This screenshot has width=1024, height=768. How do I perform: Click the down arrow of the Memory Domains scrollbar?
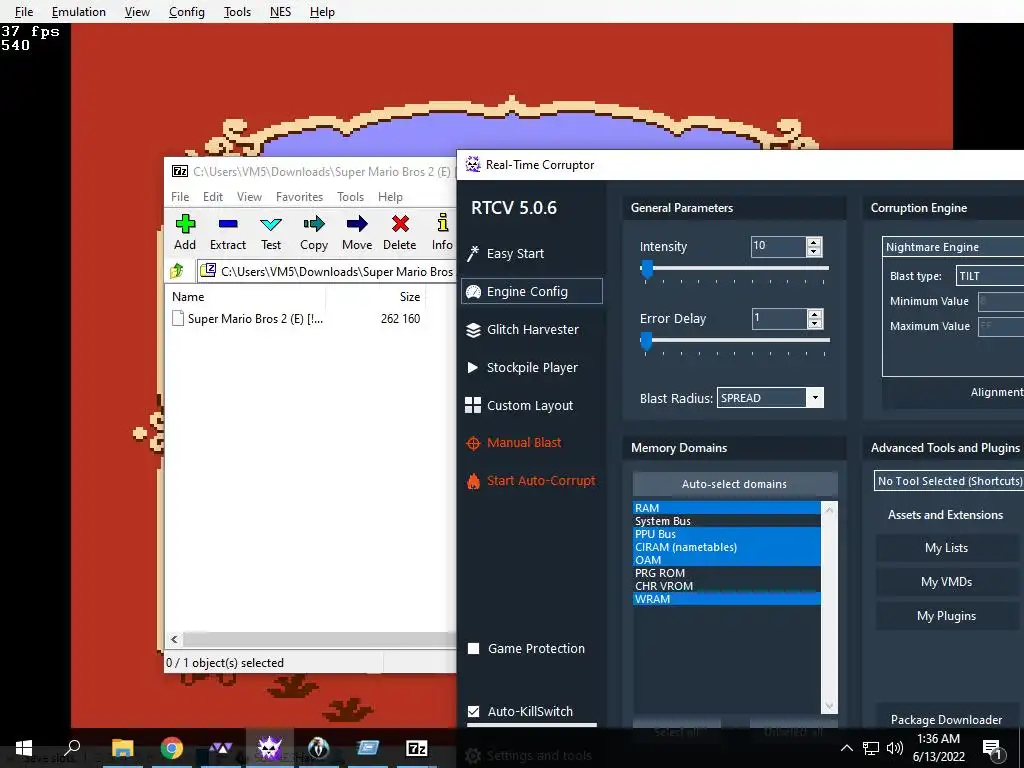click(829, 706)
